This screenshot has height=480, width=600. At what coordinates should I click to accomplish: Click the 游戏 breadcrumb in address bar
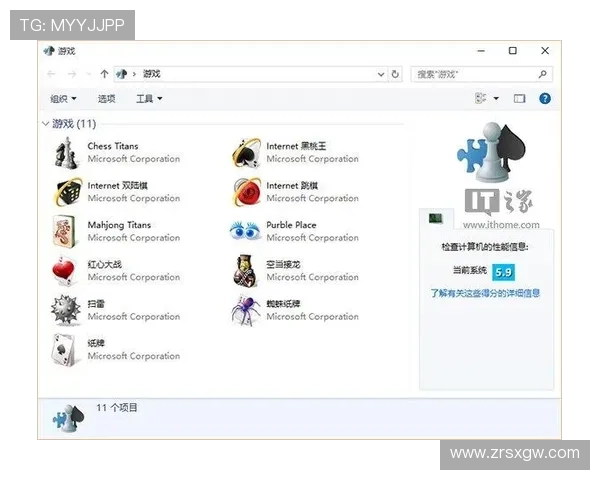[152, 74]
